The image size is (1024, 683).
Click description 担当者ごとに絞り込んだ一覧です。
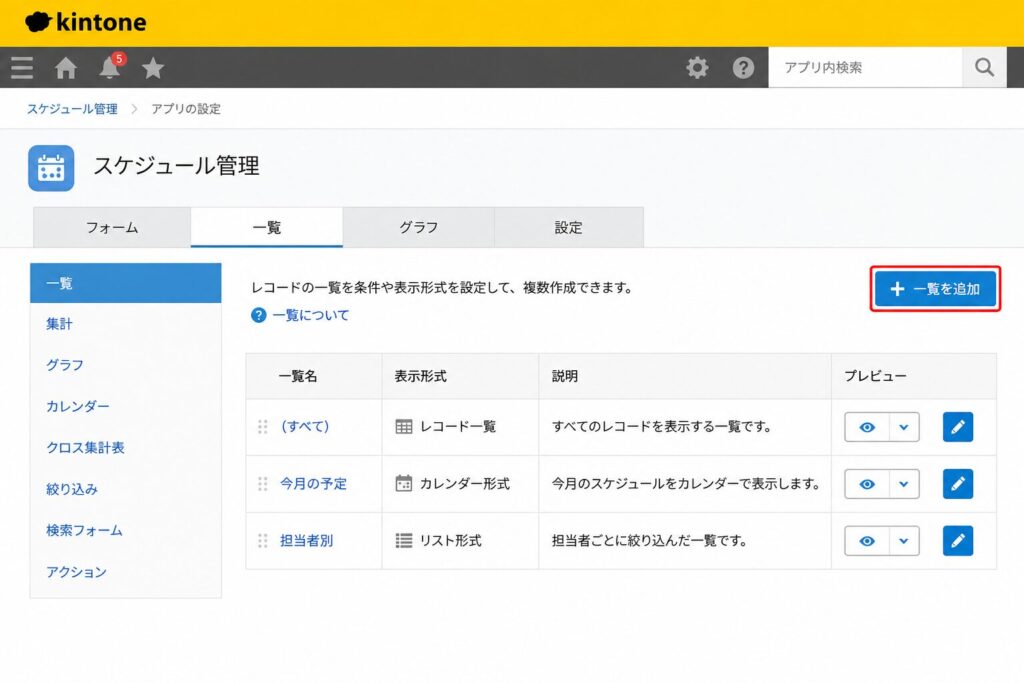[649, 541]
